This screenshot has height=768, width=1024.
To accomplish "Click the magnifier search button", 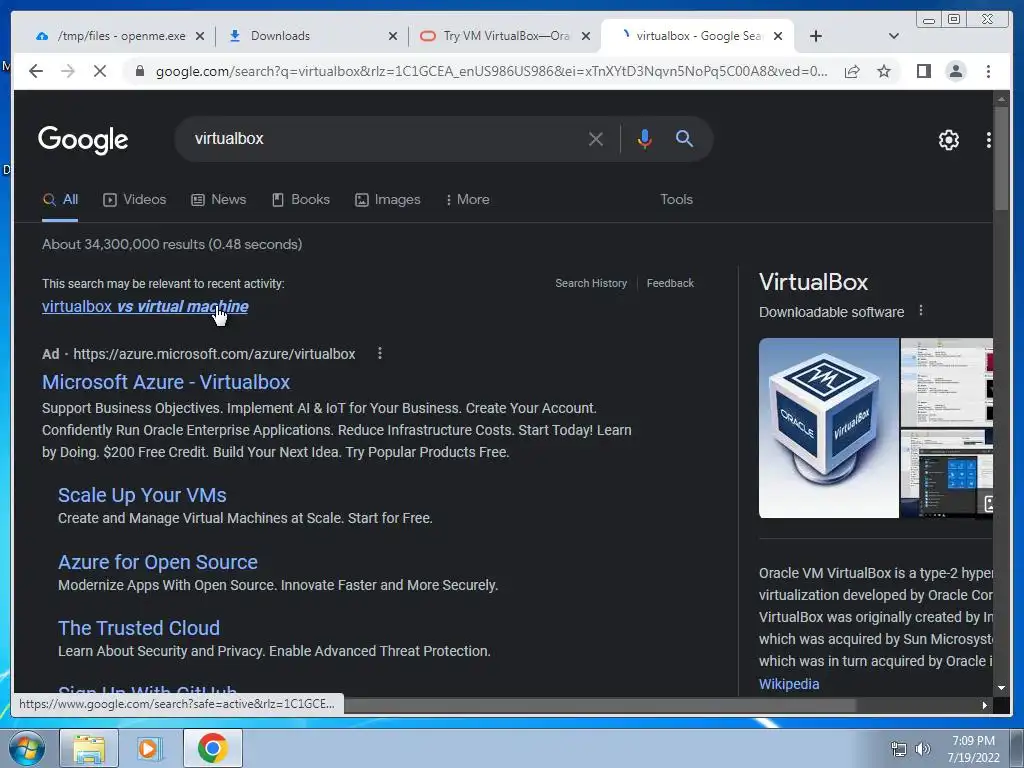I will pos(684,138).
